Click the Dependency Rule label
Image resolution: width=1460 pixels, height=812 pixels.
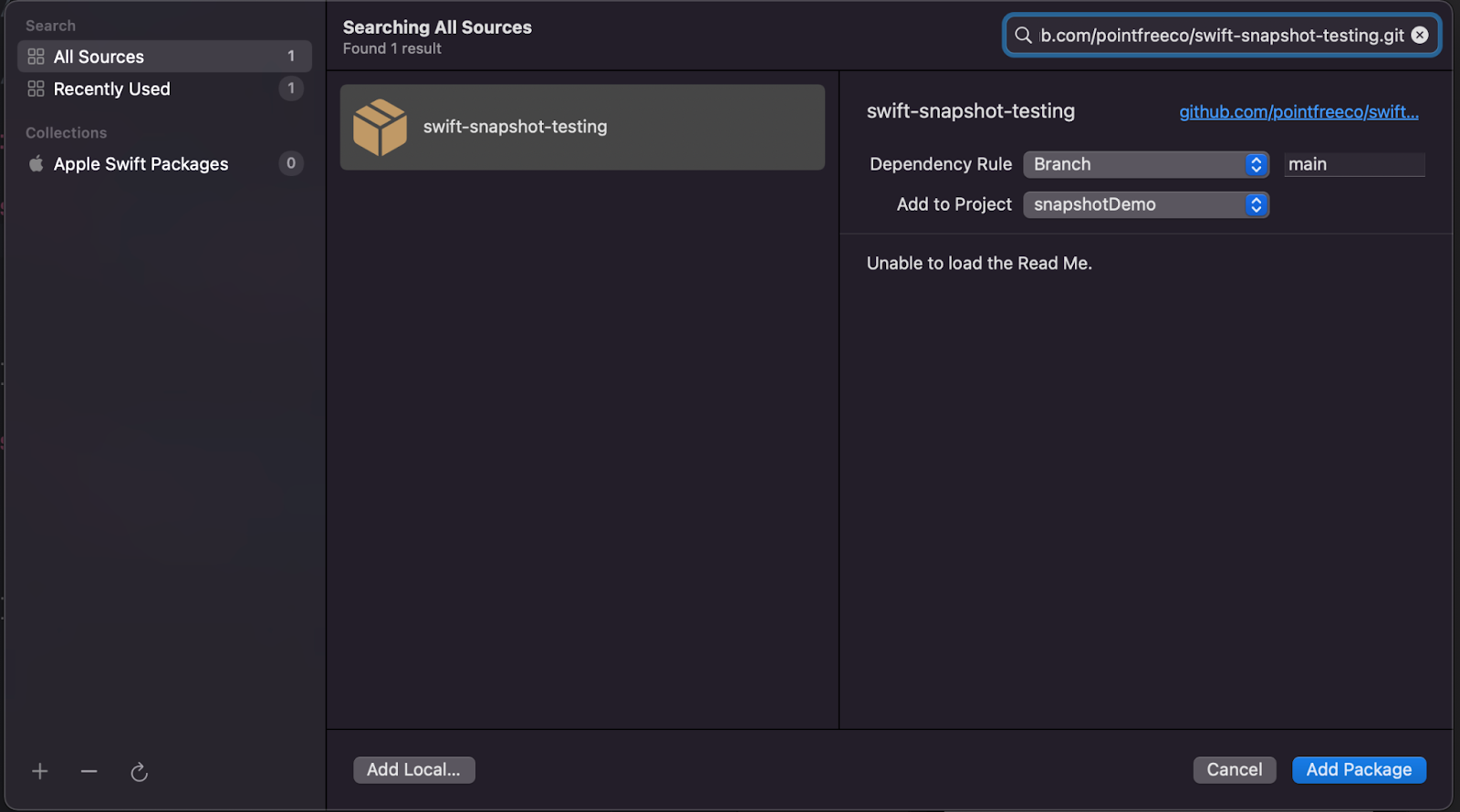pos(941,164)
